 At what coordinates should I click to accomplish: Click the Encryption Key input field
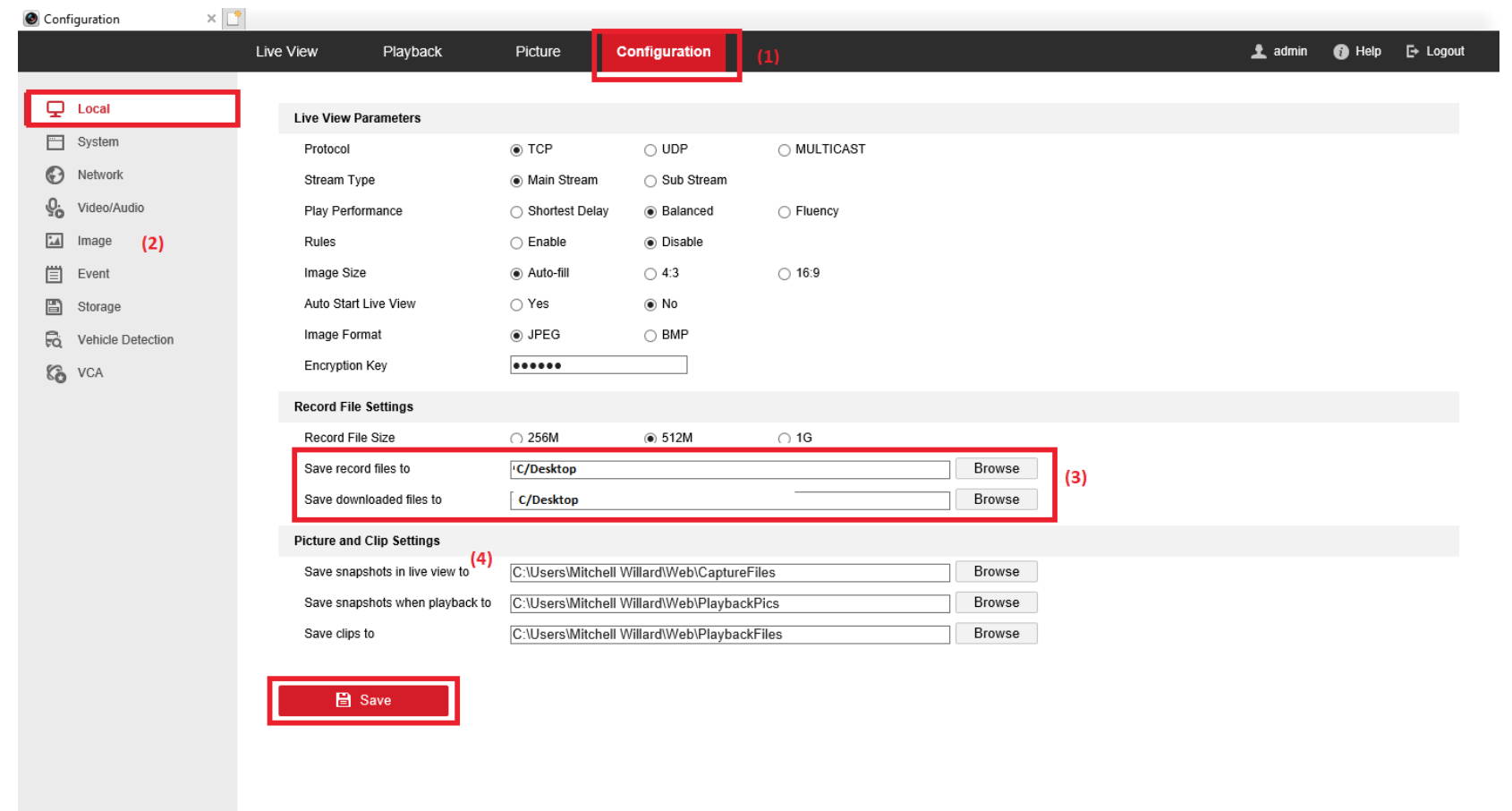coord(598,364)
